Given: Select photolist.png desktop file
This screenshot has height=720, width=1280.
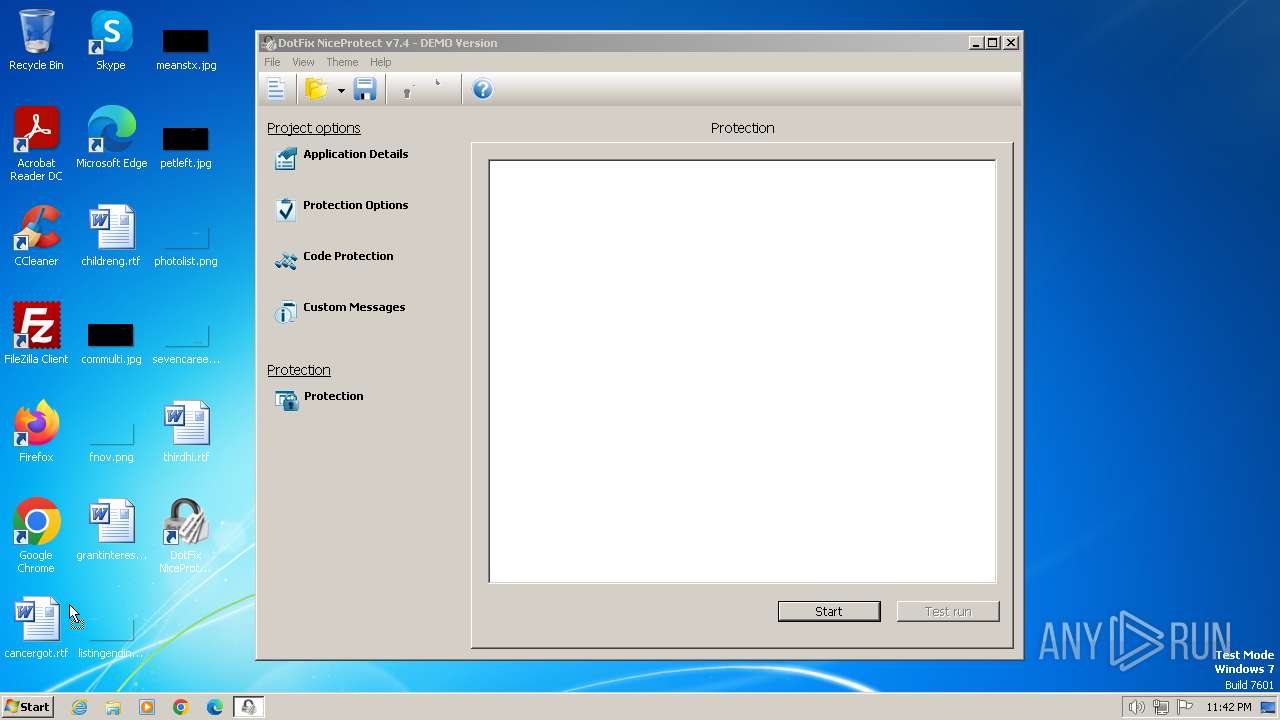Looking at the screenshot, I should click(x=186, y=245).
